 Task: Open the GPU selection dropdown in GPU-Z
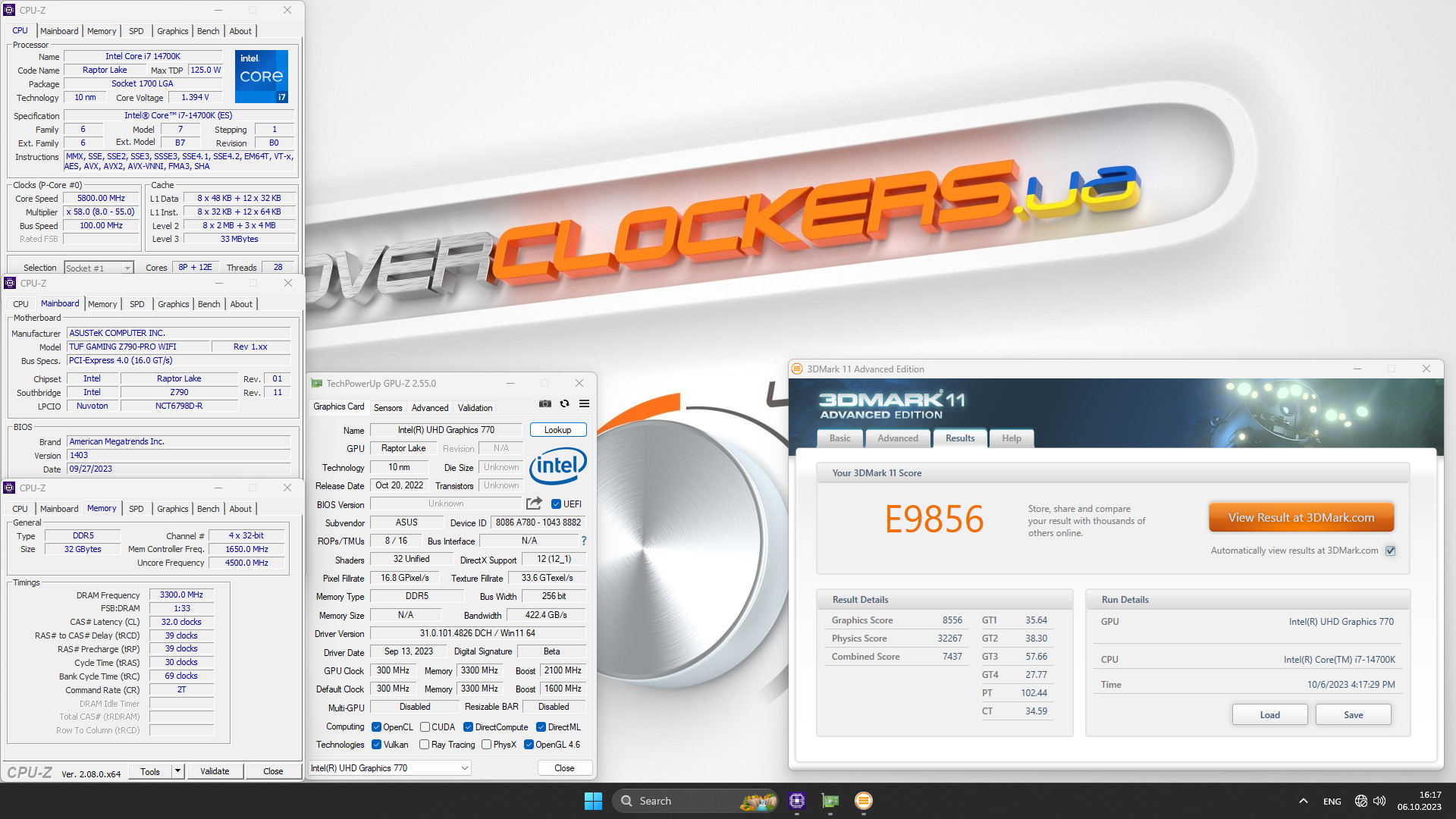pyautogui.click(x=390, y=768)
